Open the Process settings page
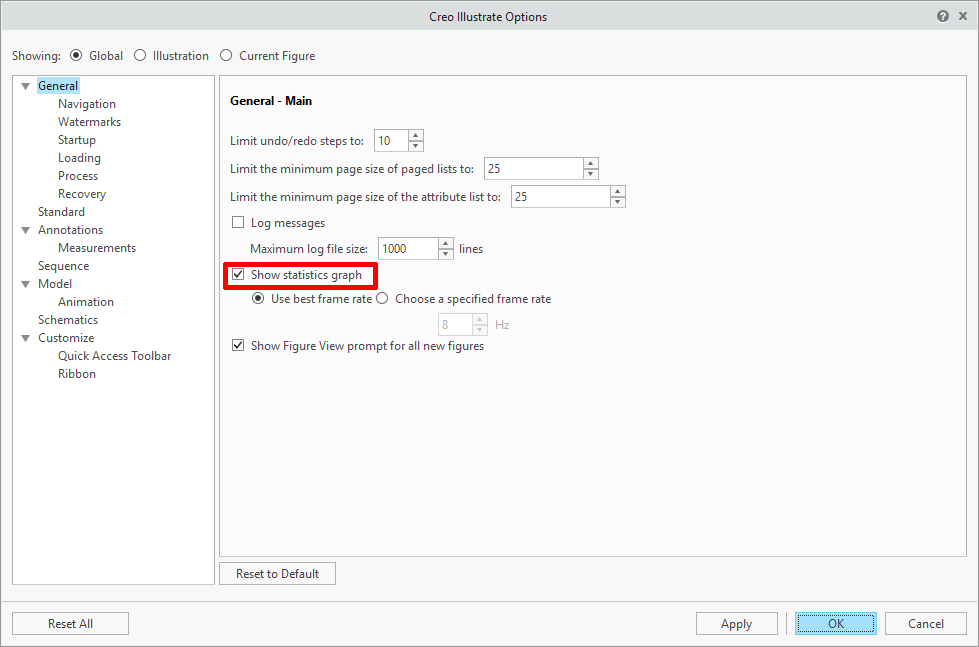 78,176
